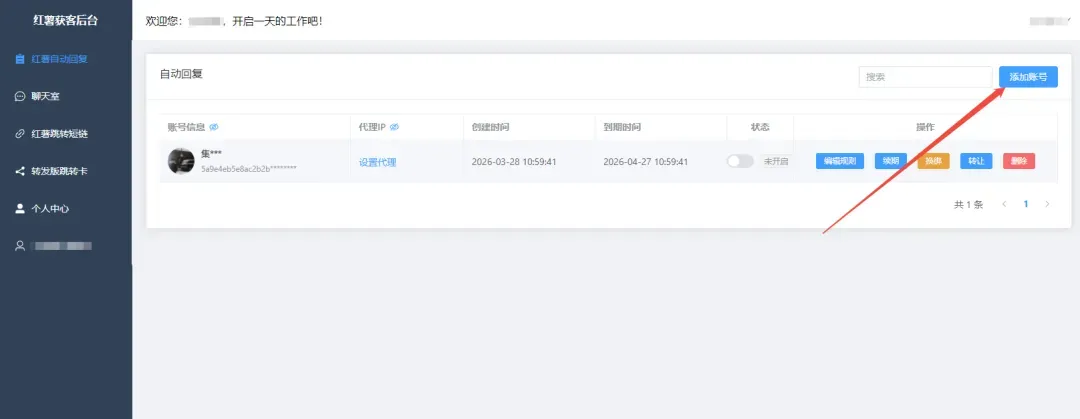Click the red 删除 button

click(x=1019, y=161)
